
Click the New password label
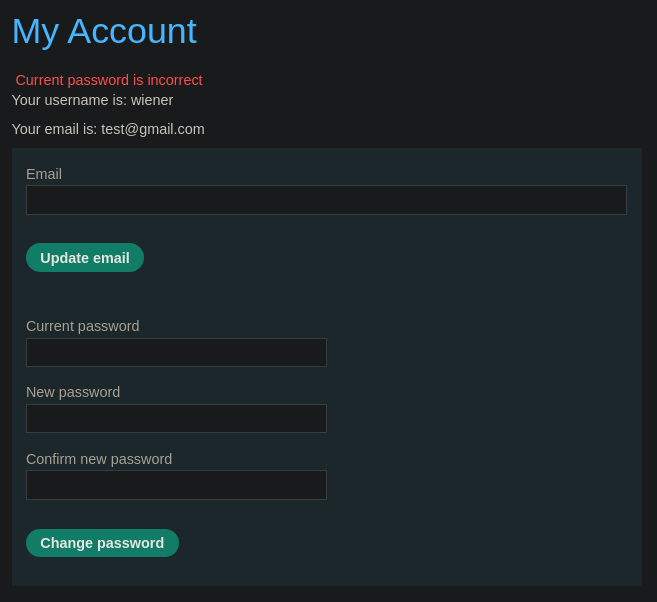click(x=73, y=392)
